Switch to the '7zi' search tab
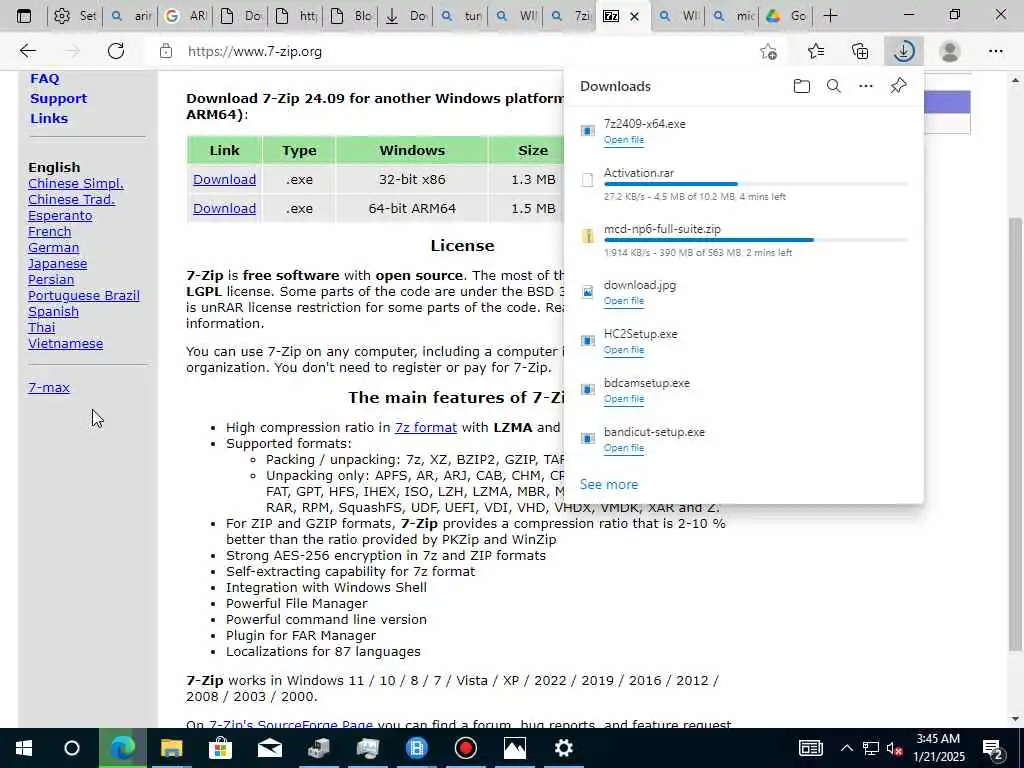This screenshot has height=768, width=1024. 569,16
